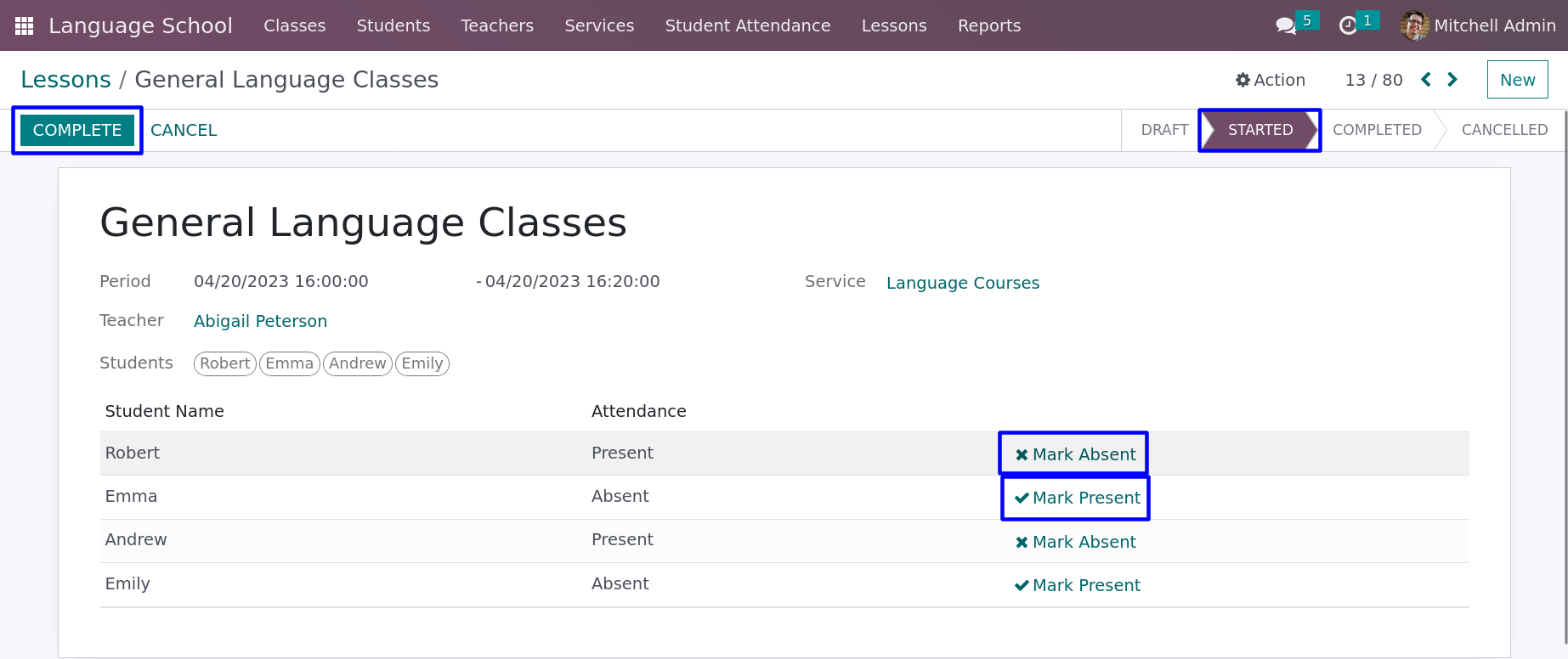Click the CANCEL button

184,130
